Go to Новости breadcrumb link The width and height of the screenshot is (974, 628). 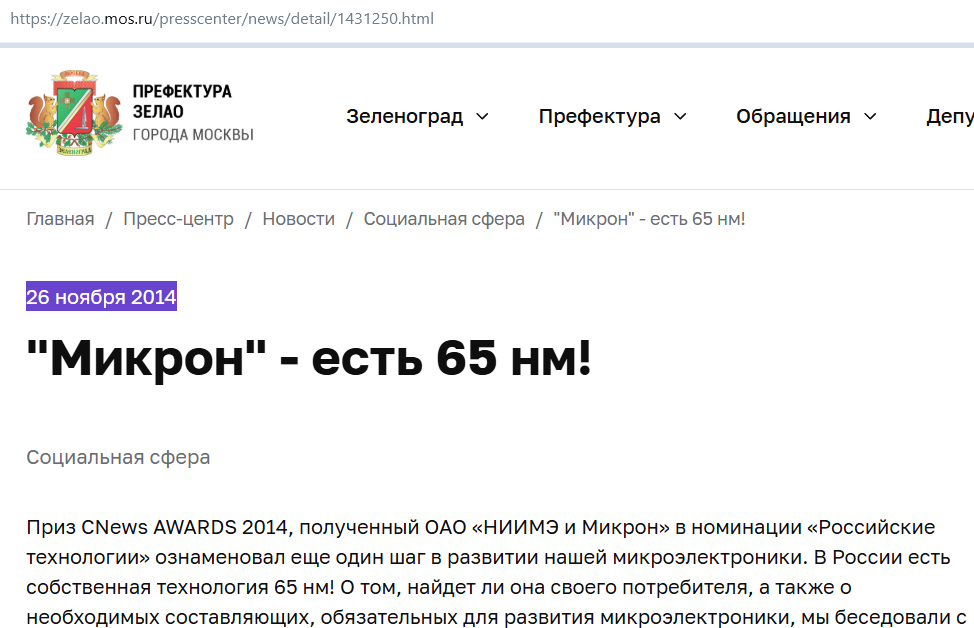(299, 219)
